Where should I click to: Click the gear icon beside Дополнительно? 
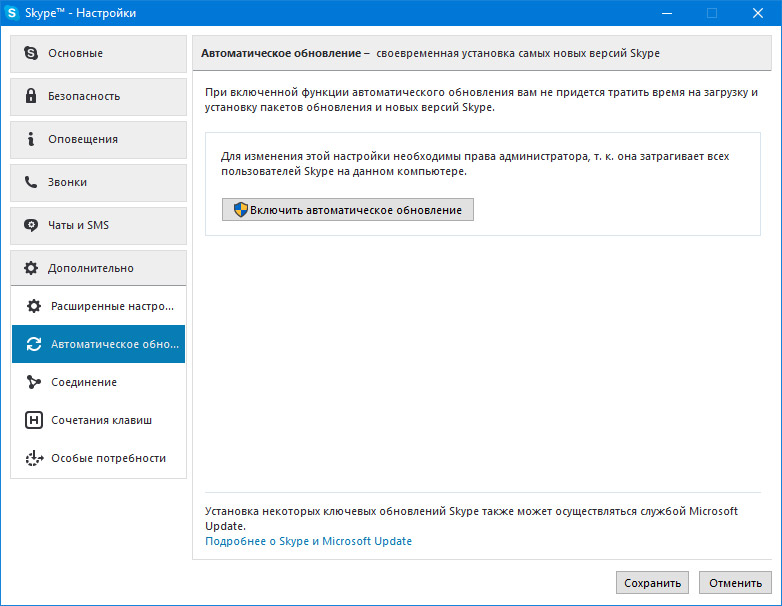pyautogui.click(x=31, y=268)
